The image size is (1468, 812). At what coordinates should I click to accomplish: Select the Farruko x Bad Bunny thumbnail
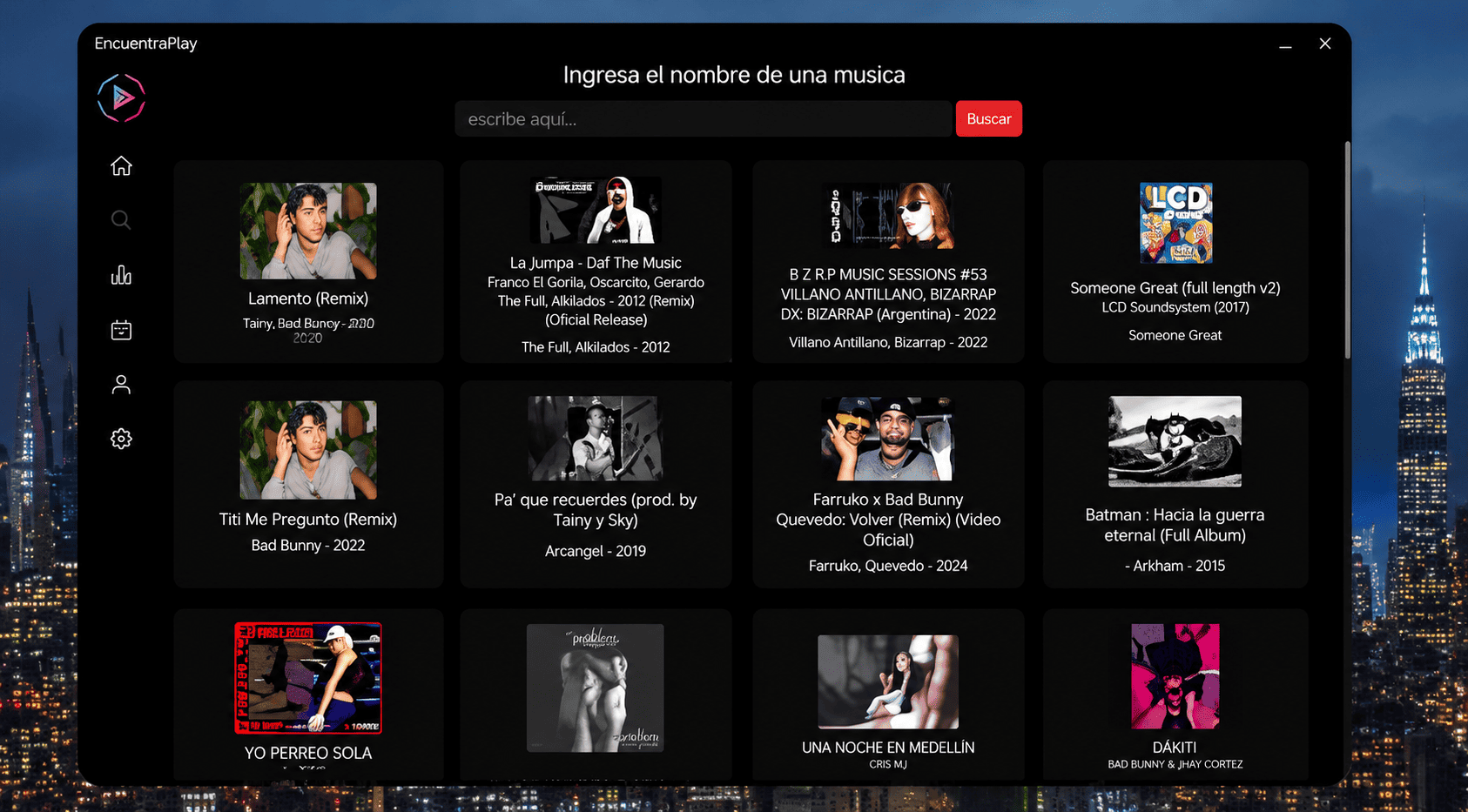(x=888, y=439)
